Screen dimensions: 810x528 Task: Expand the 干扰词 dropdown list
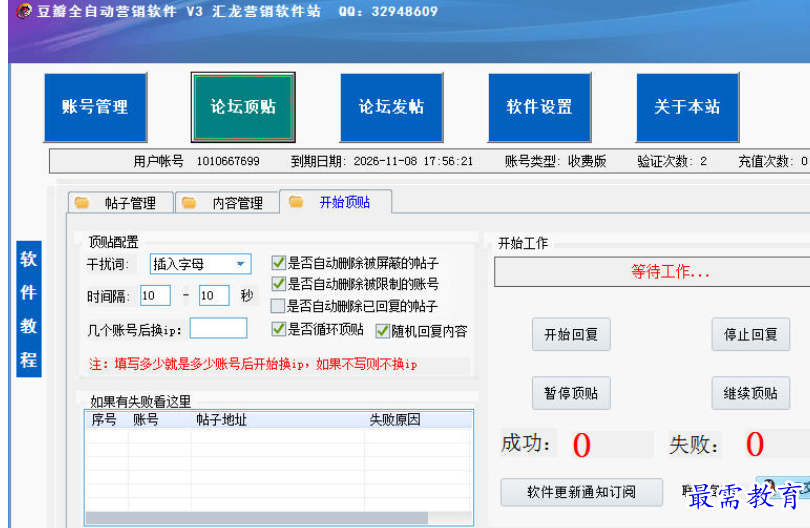pos(241,264)
